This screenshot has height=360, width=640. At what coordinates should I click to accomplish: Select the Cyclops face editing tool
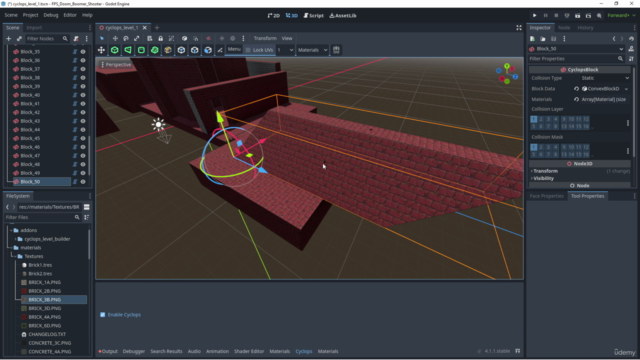click(x=208, y=50)
